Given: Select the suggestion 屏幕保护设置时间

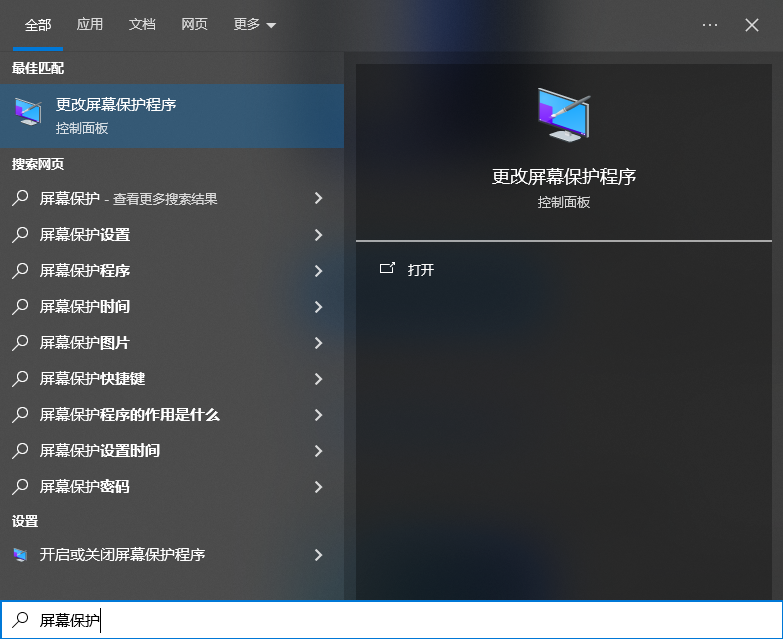Looking at the screenshot, I should (x=172, y=450).
